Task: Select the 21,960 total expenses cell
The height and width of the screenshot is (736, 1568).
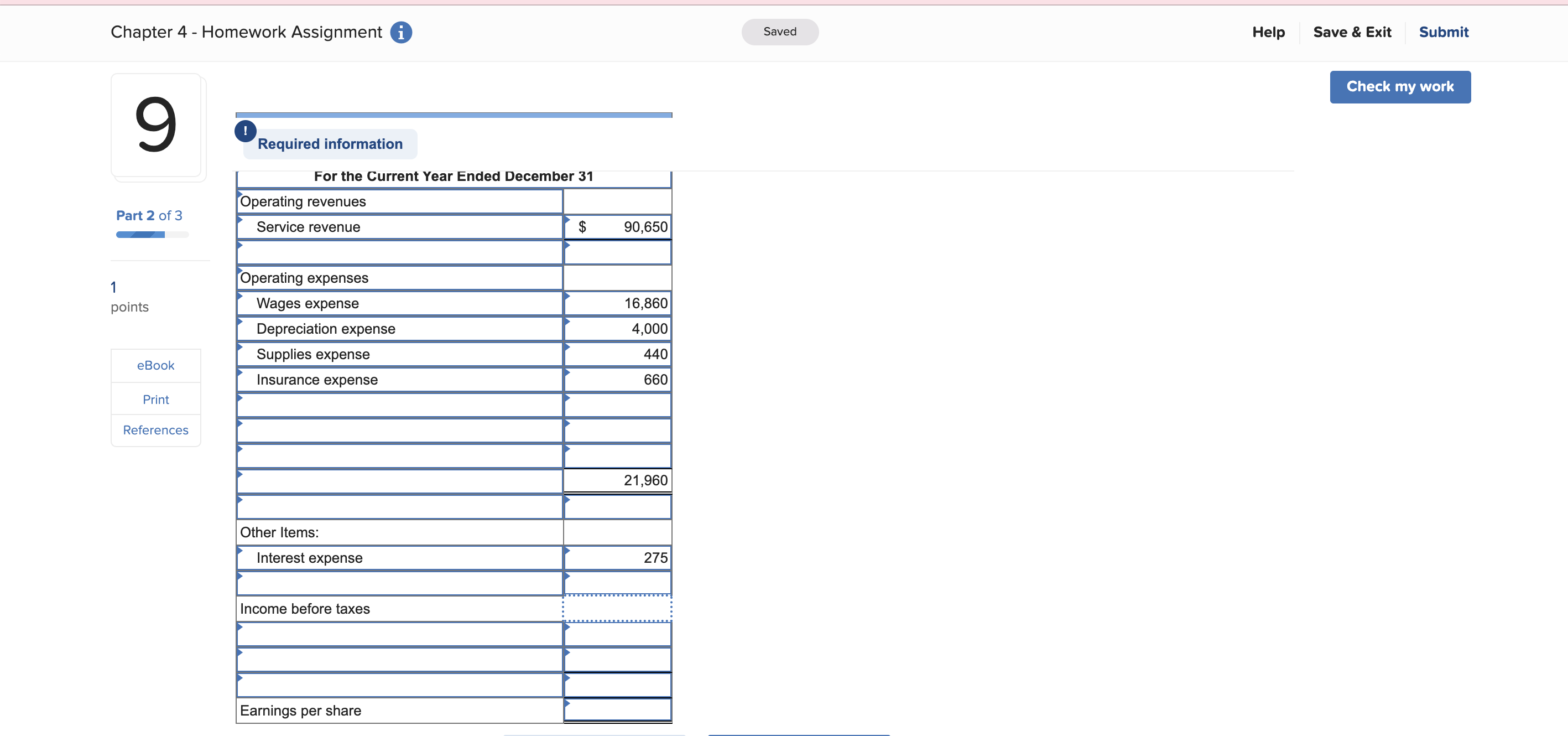Action: pos(617,480)
